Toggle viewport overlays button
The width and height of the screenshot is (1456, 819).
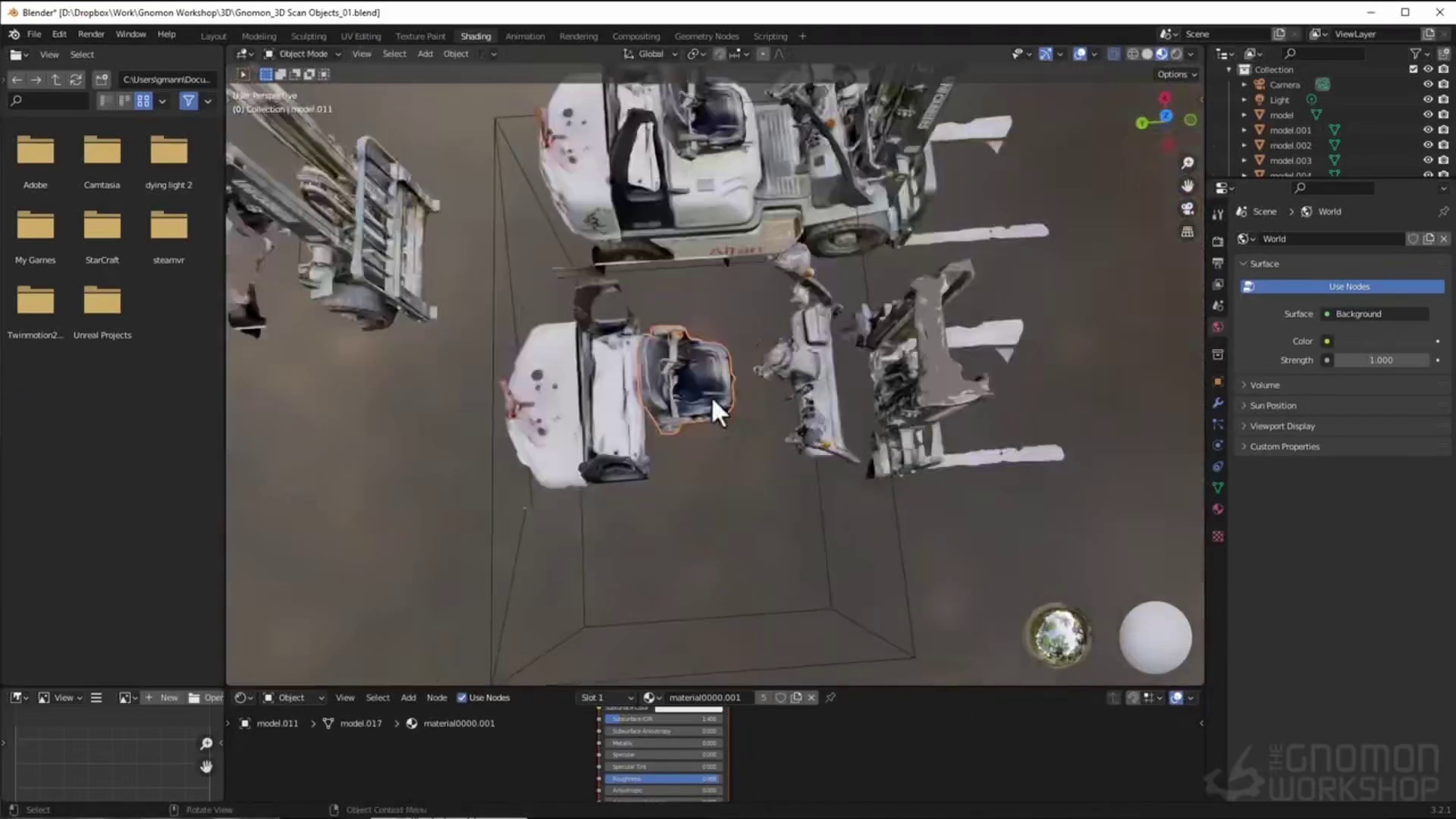click(x=1080, y=54)
